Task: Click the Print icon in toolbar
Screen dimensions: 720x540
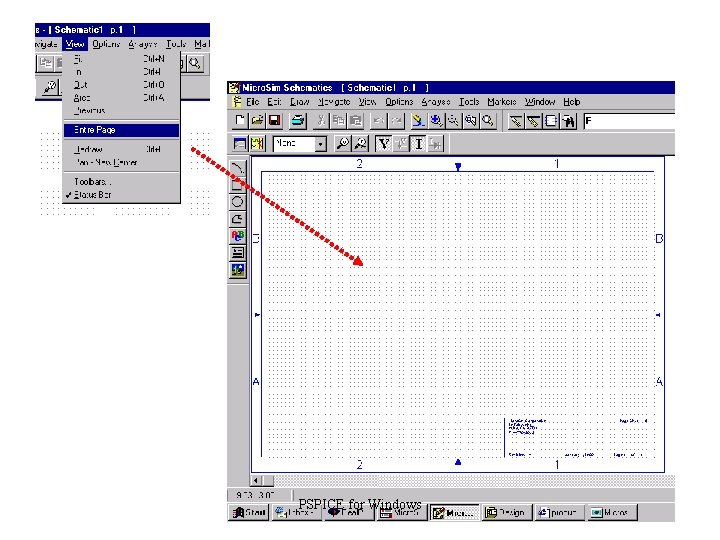Action: pos(298,121)
